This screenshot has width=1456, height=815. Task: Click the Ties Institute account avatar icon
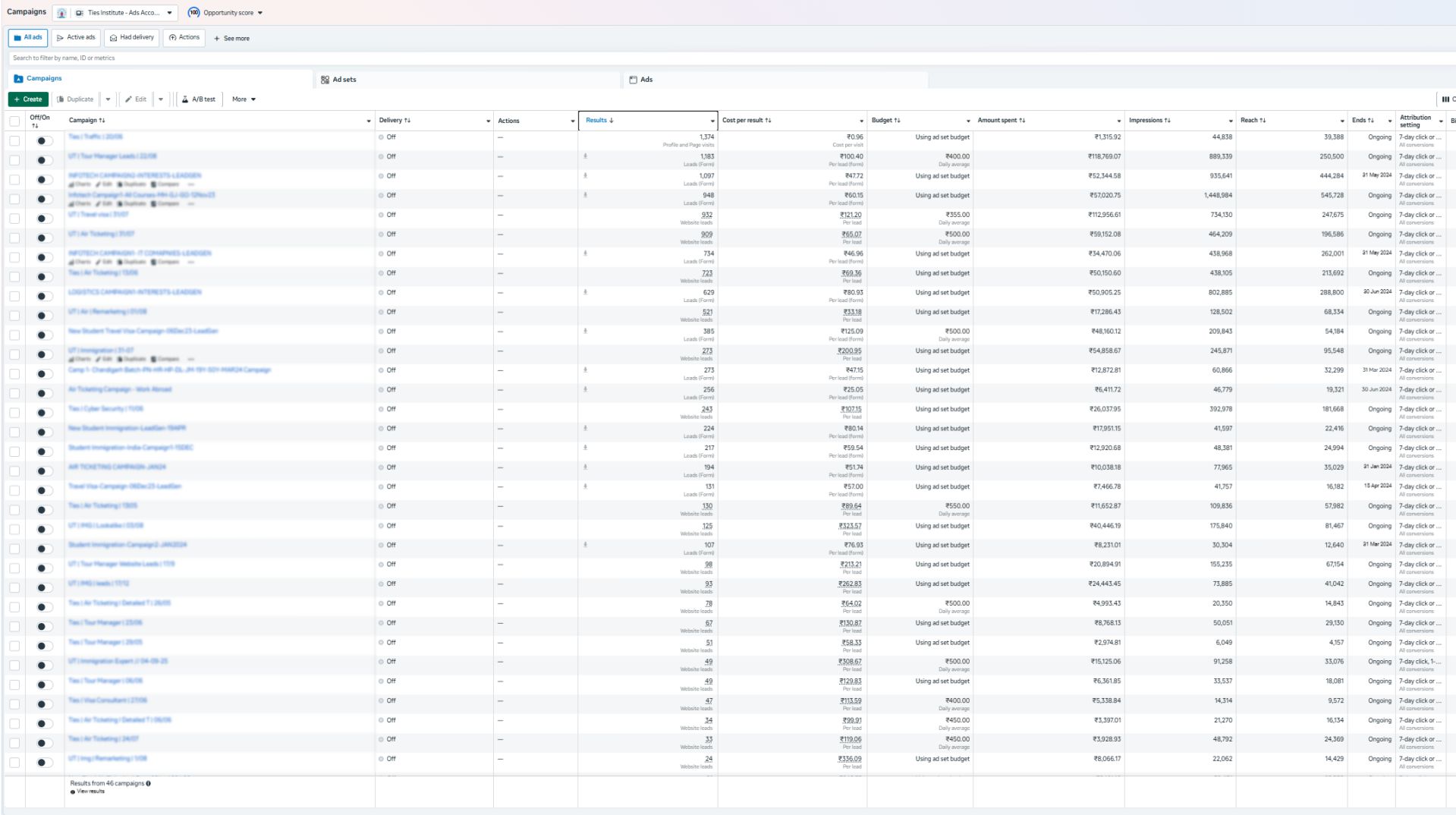click(x=61, y=13)
